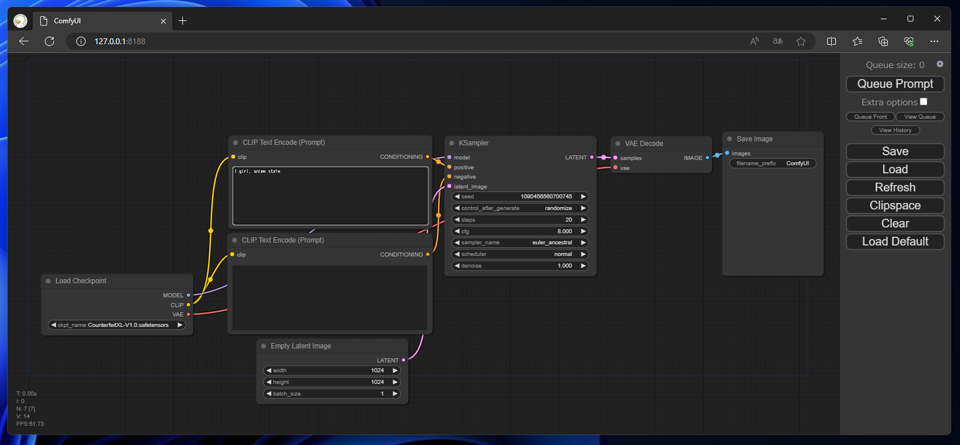Image resolution: width=960 pixels, height=445 pixels.
Task: Open ComfyUI settings gear icon
Action: pyautogui.click(x=940, y=64)
